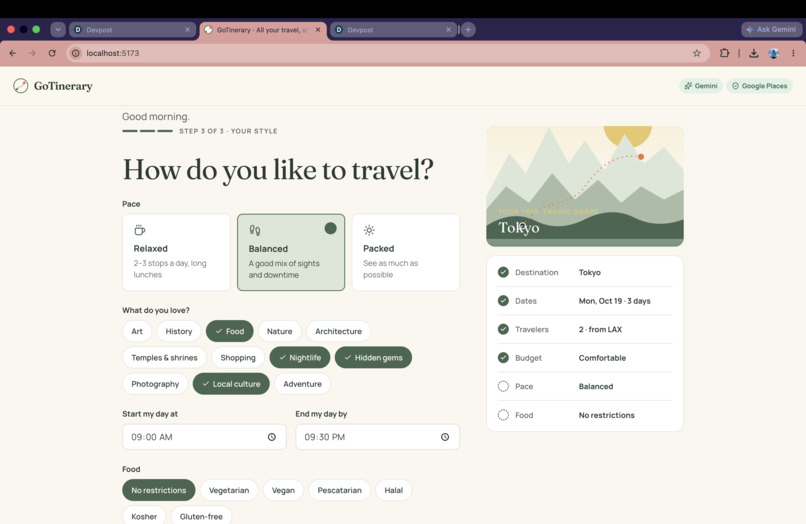Switch to the GoTinerary tab

coord(263,30)
